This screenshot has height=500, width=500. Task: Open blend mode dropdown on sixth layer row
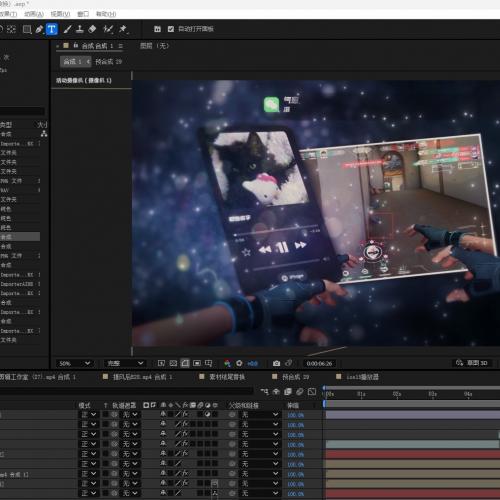[x=89, y=463]
